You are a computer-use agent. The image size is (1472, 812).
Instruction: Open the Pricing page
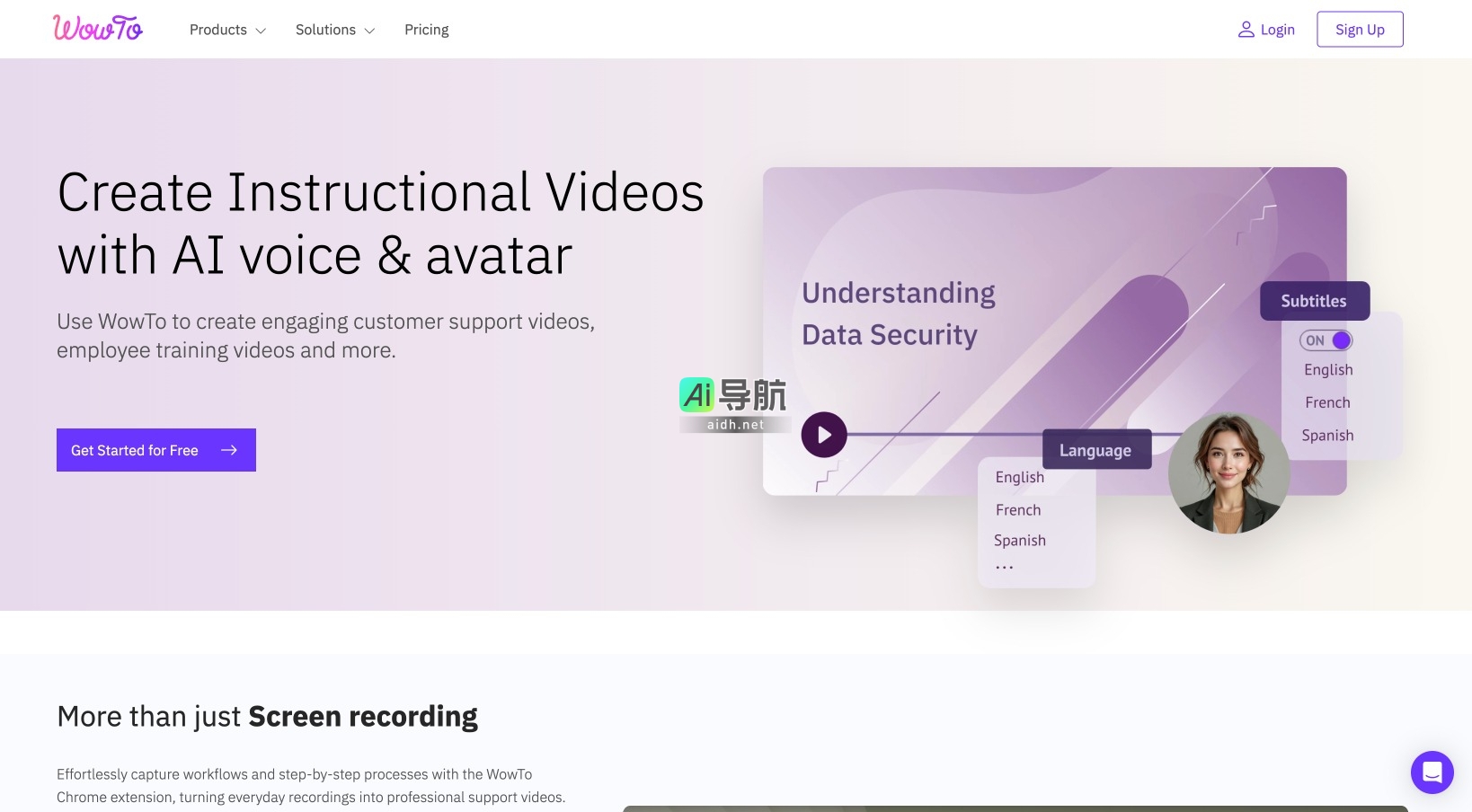(426, 30)
